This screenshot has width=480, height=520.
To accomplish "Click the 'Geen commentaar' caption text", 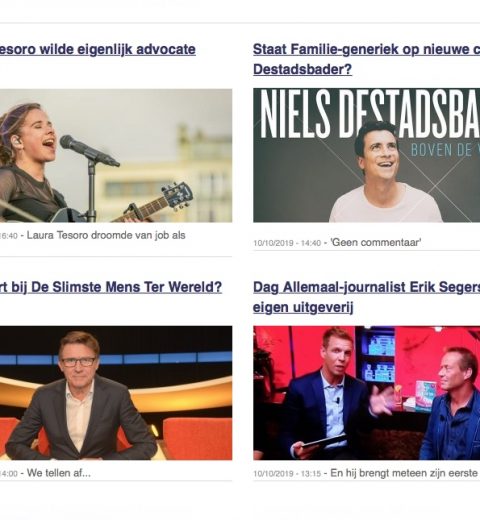I will [376, 242].
